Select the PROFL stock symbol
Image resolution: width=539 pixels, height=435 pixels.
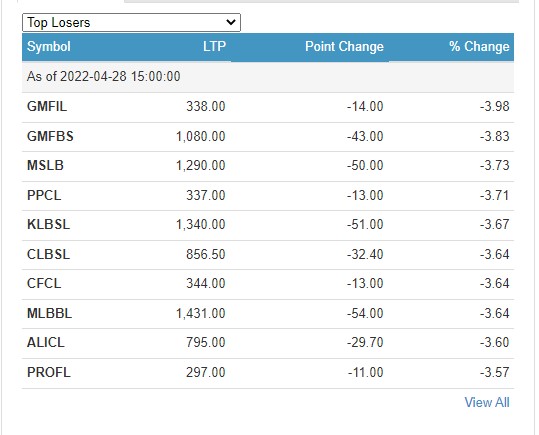pos(49,372)
